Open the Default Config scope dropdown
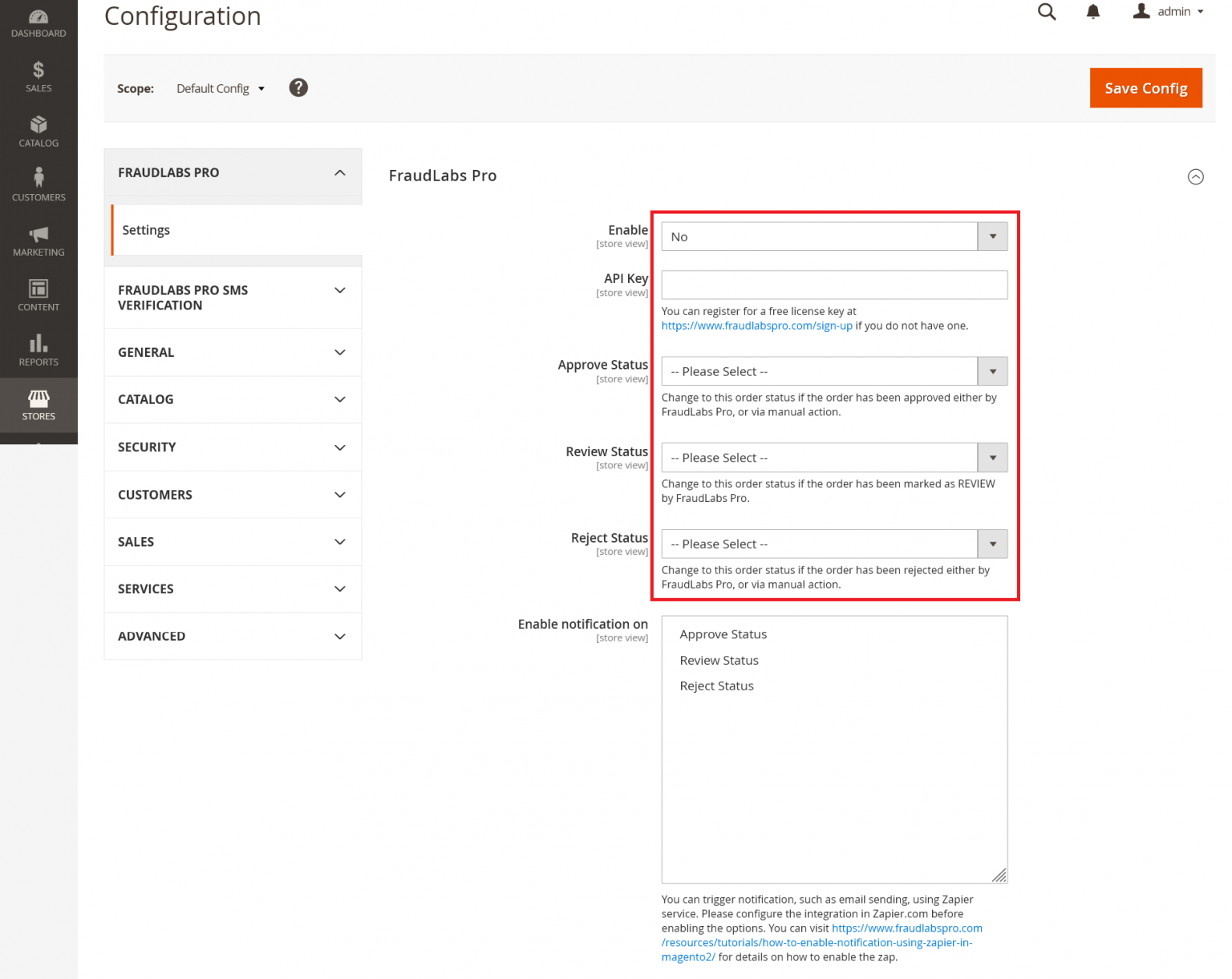This screenshot has width=1232, height=979. click(x=220, y=88)
